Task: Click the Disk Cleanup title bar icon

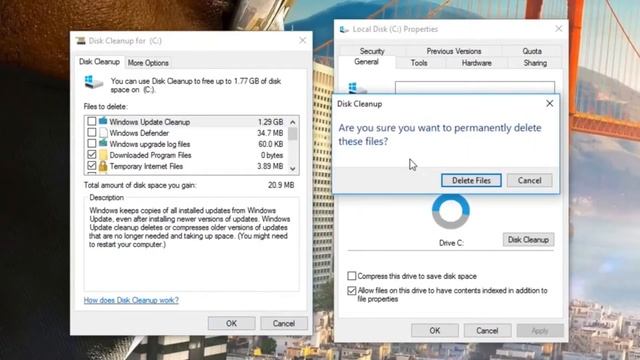Action: [80, 41]
